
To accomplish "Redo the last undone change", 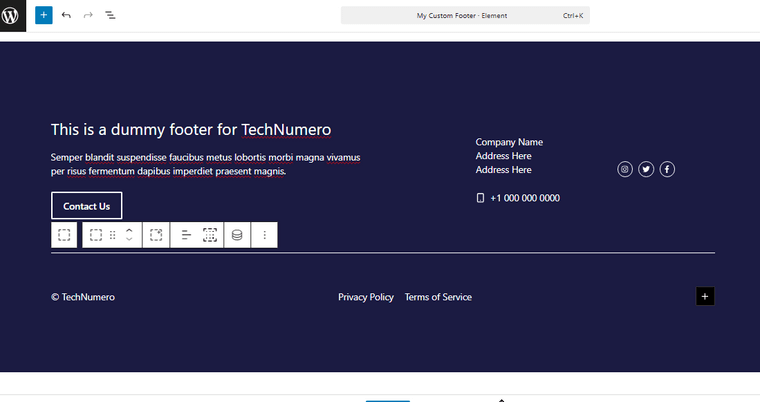I will click(x=88, y=15).
